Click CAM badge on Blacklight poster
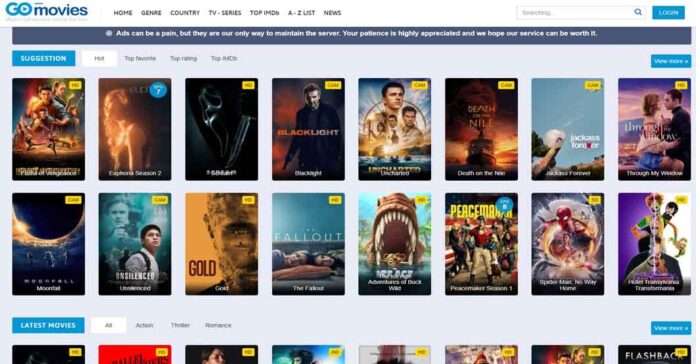This screenshot has width=696, height=364. (333, 85)
